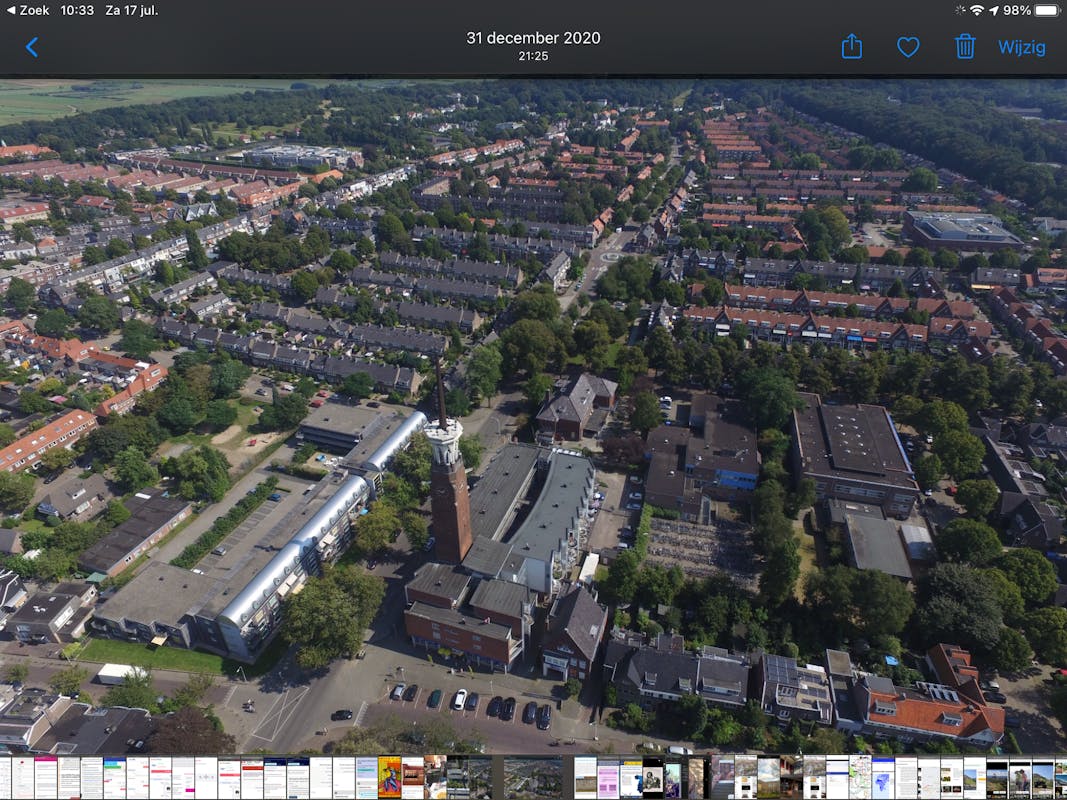This screenshot has height=800, width=1067.
Task: Select the pink document thumbnail in the strip
Action: click(x=608, y=777)
